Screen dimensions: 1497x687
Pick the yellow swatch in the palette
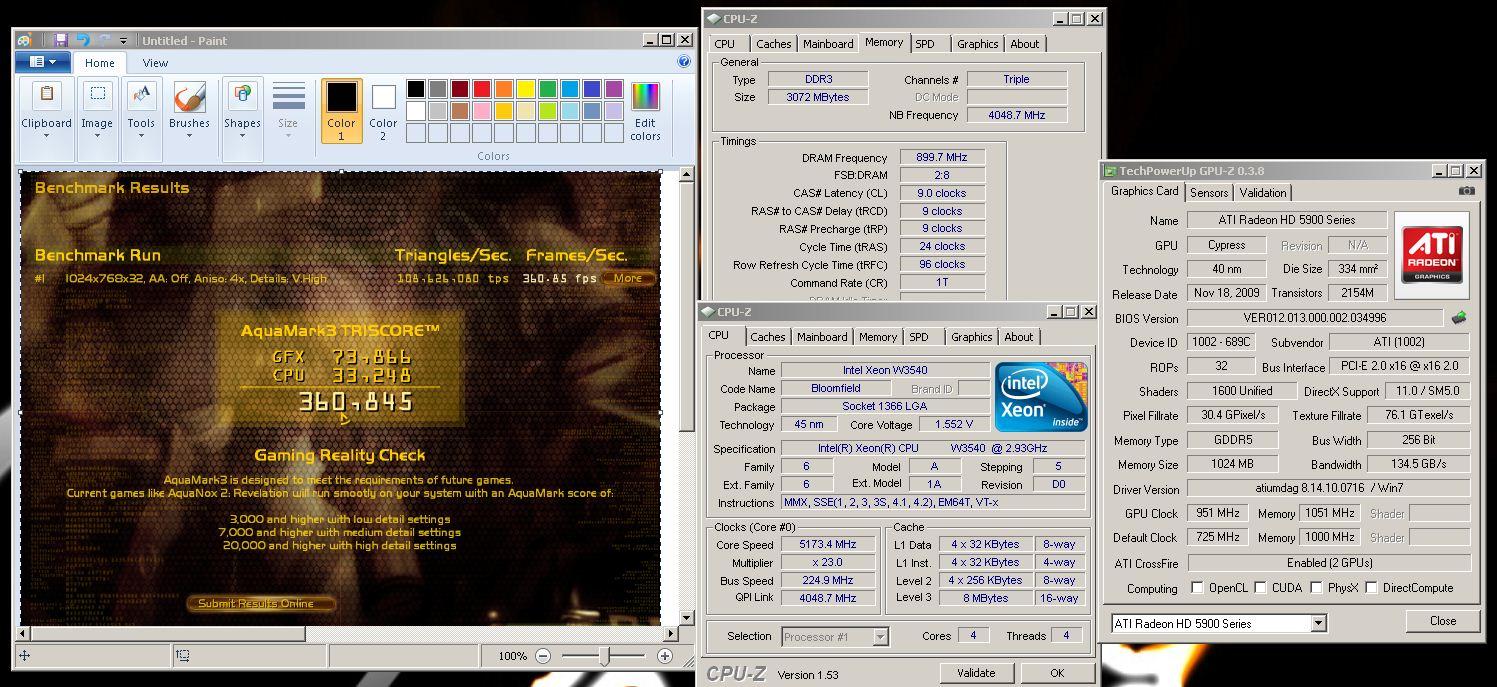tap(525, 89)
